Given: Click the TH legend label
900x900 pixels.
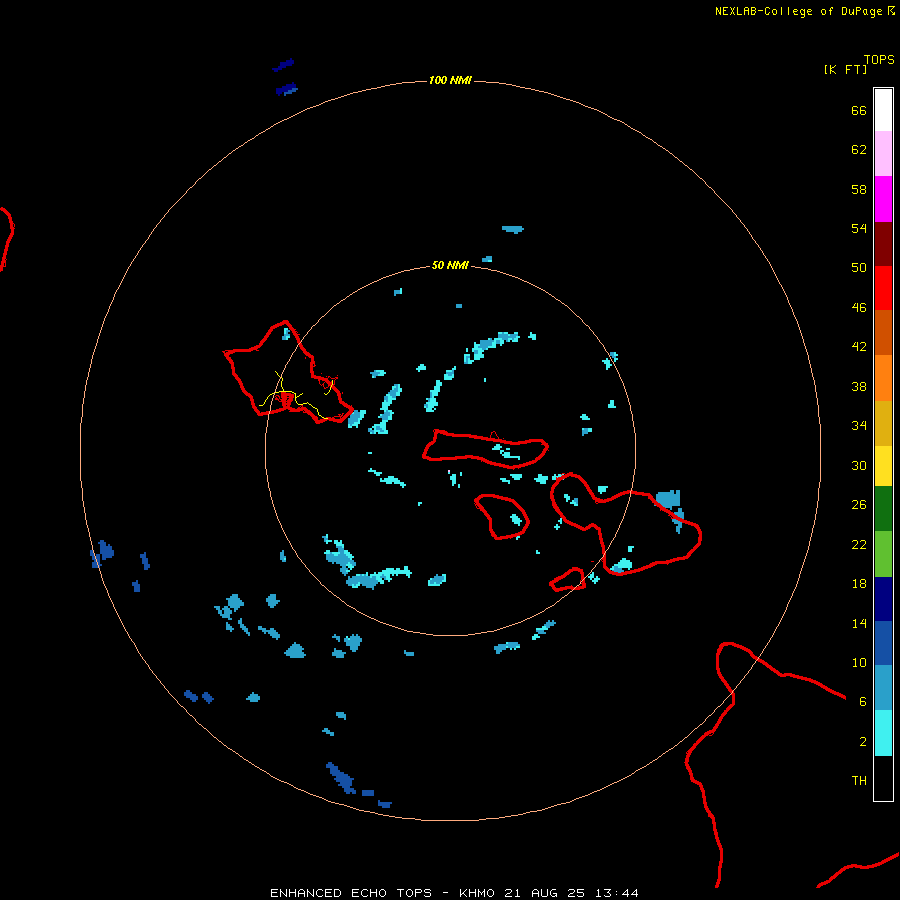Looking at the screenshot, I should point(859,781).
